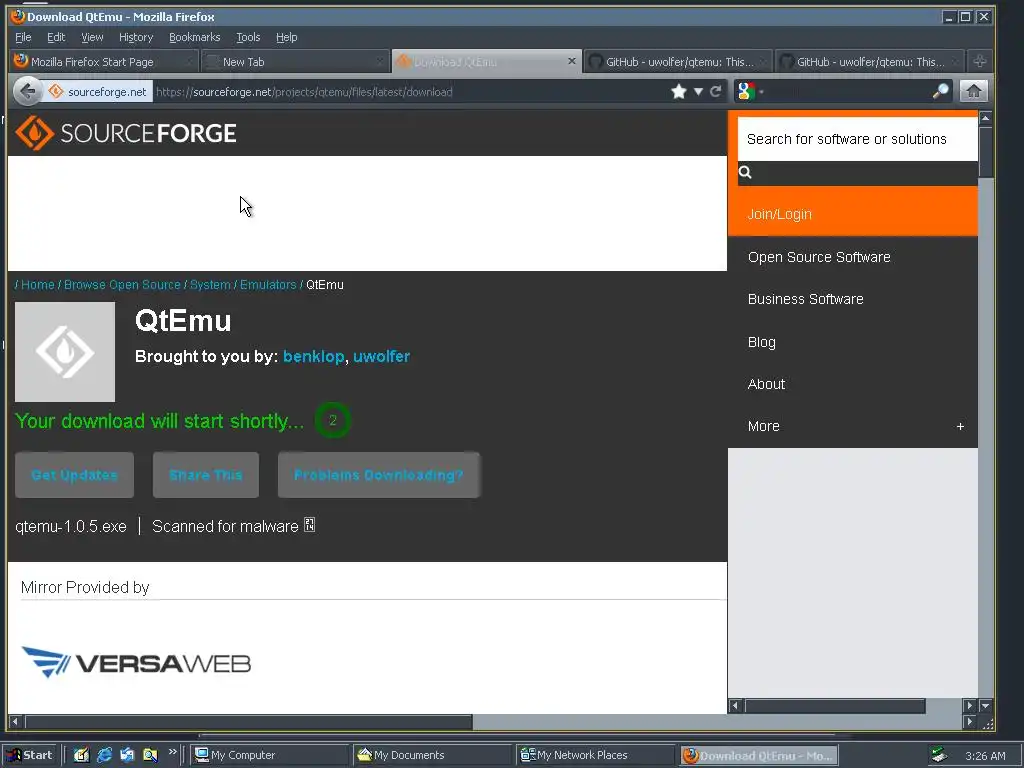The image size is (1024, 768).
Task: Open the Tools menu
Action: [x=248, y=37]
